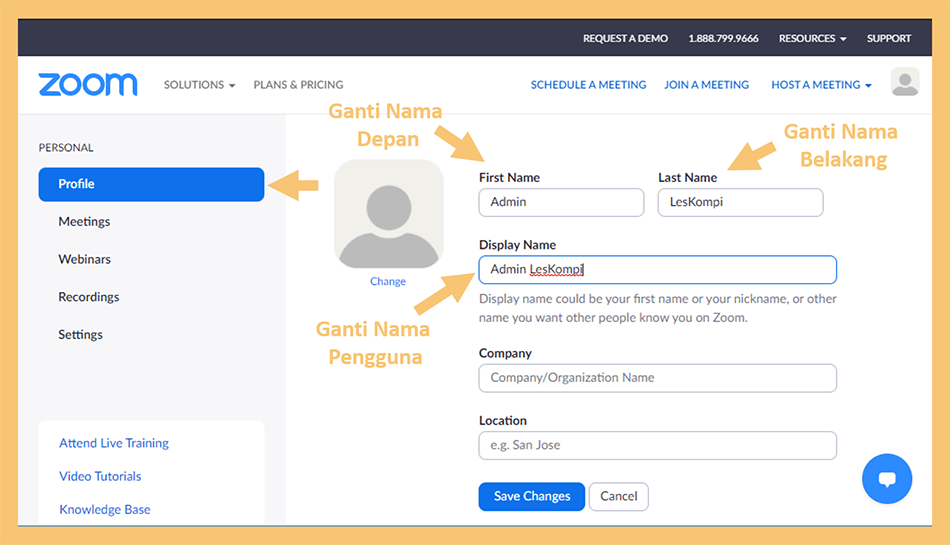Screen dimensions: 950x545
Task: Open Plans & Pricing page
Action: [x=298, y=85]
